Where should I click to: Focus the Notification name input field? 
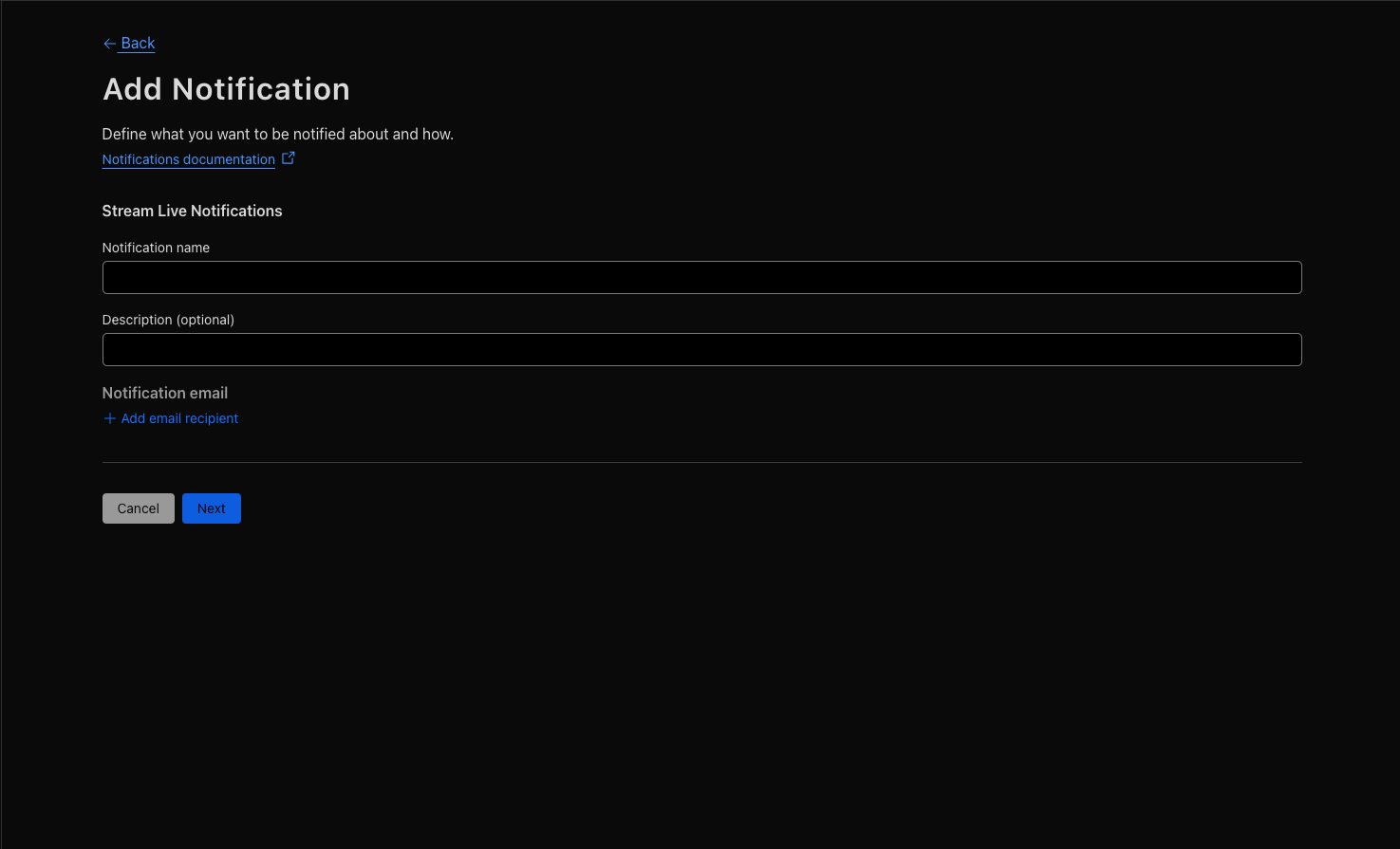click(701, 277)
